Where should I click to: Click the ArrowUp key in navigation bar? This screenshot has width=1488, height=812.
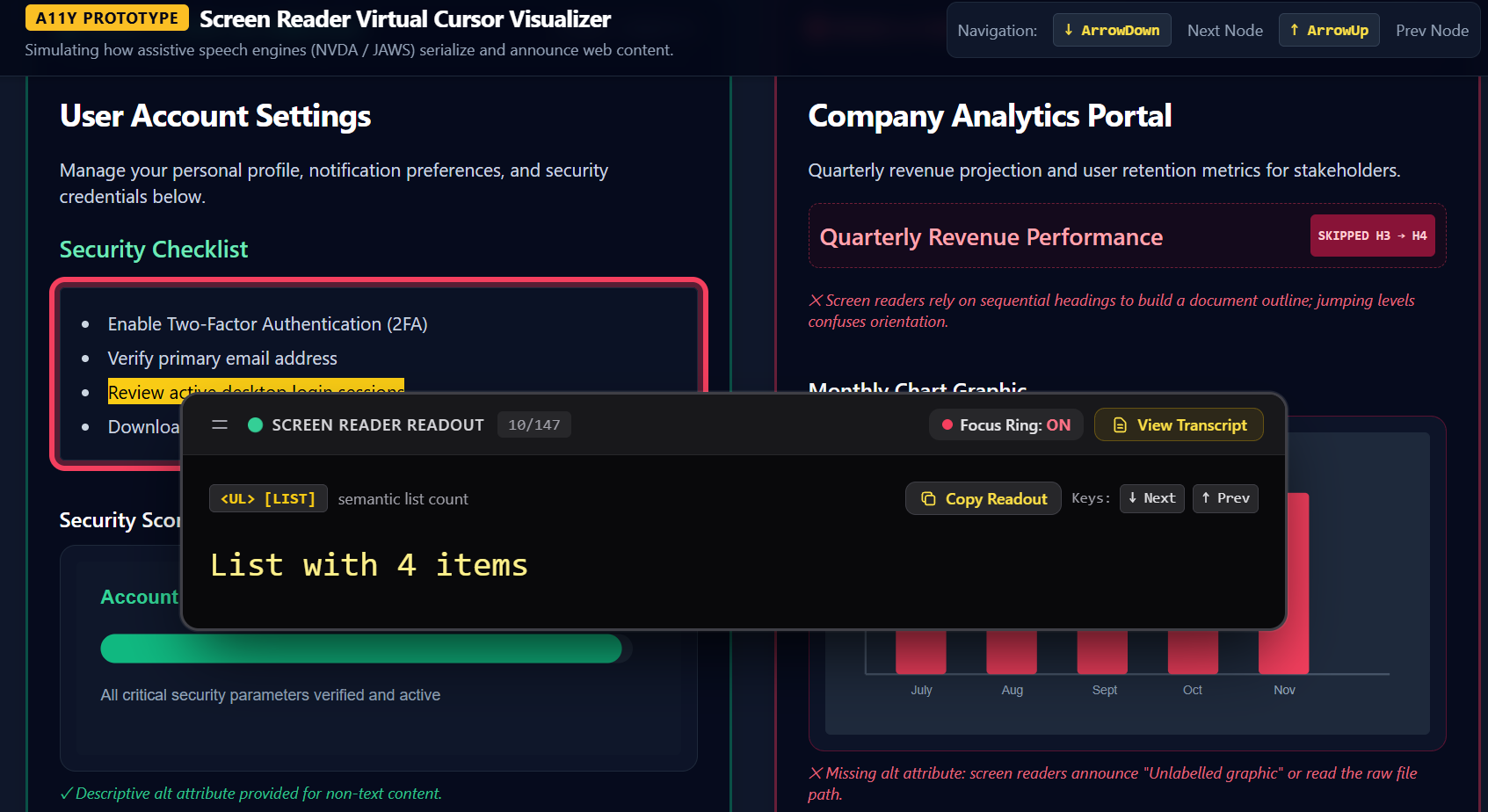point(1329,31)
